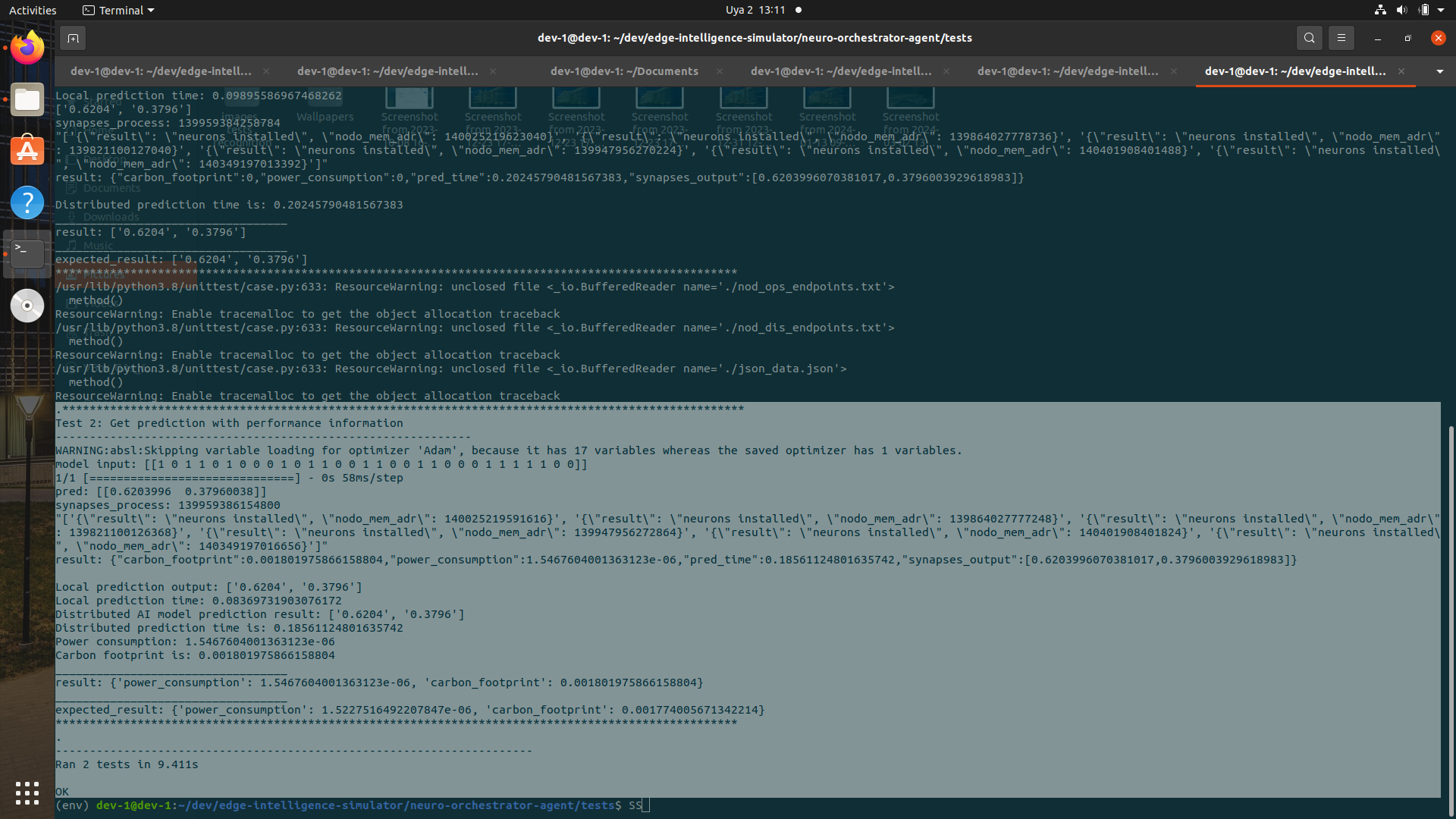Switch to the first terminal tab

point(161,71)
